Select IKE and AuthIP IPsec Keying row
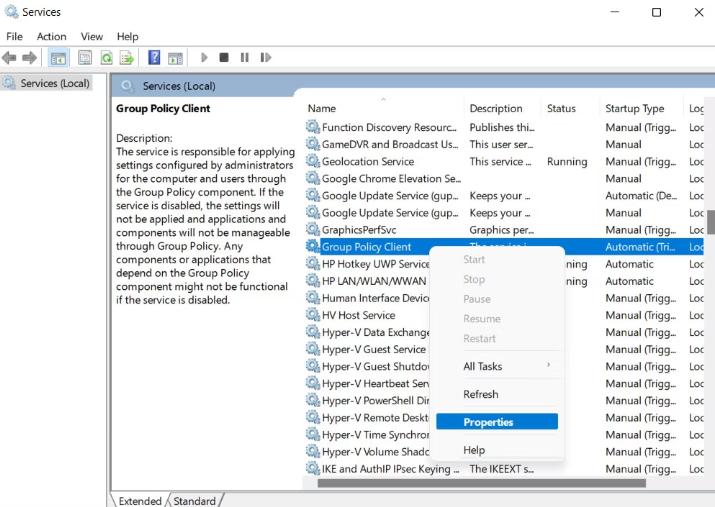Image resolution: width=715 pixels, height=507 pixels. point(504,469)
